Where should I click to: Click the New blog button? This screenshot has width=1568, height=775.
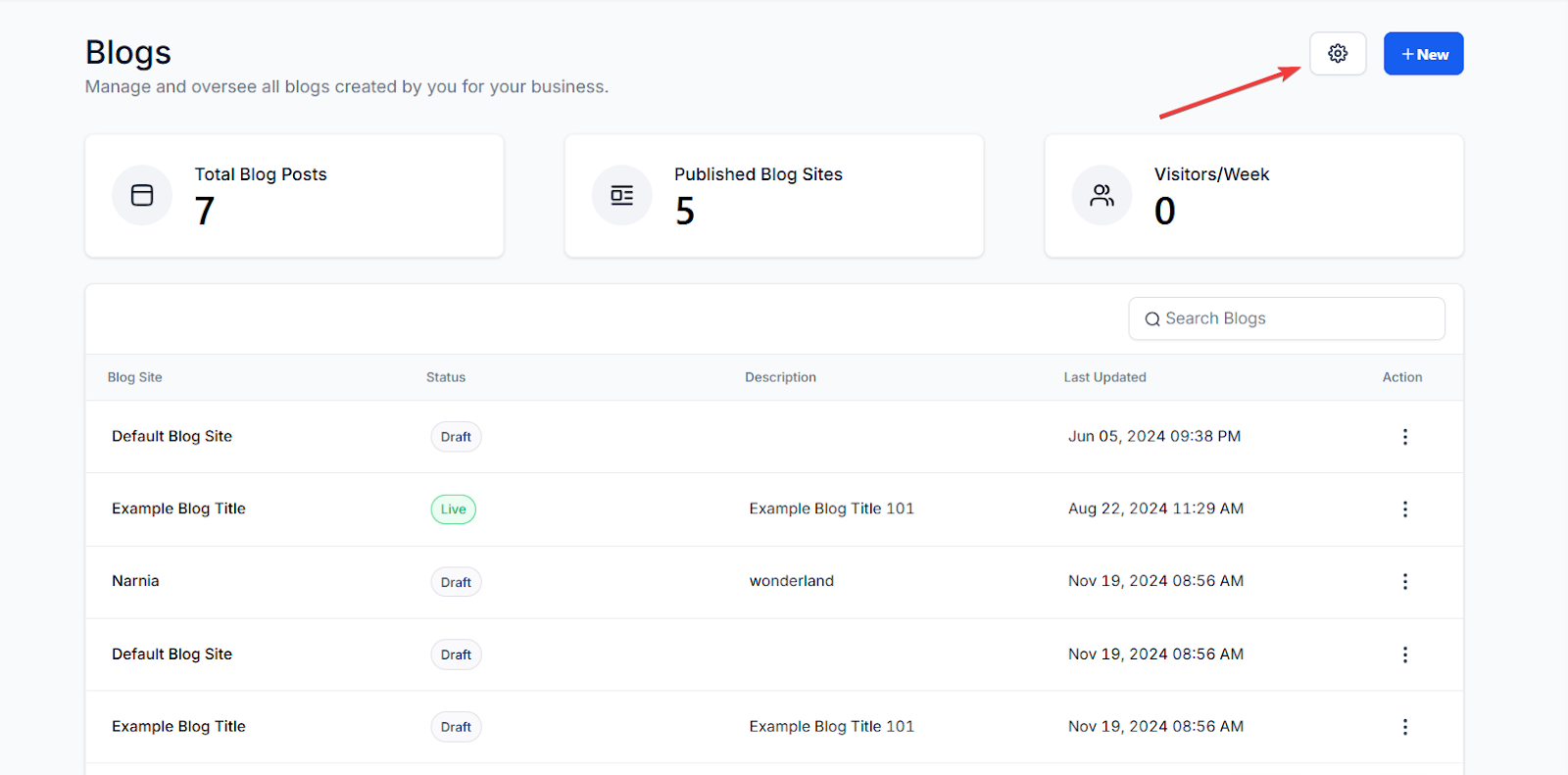[1423, 54]
